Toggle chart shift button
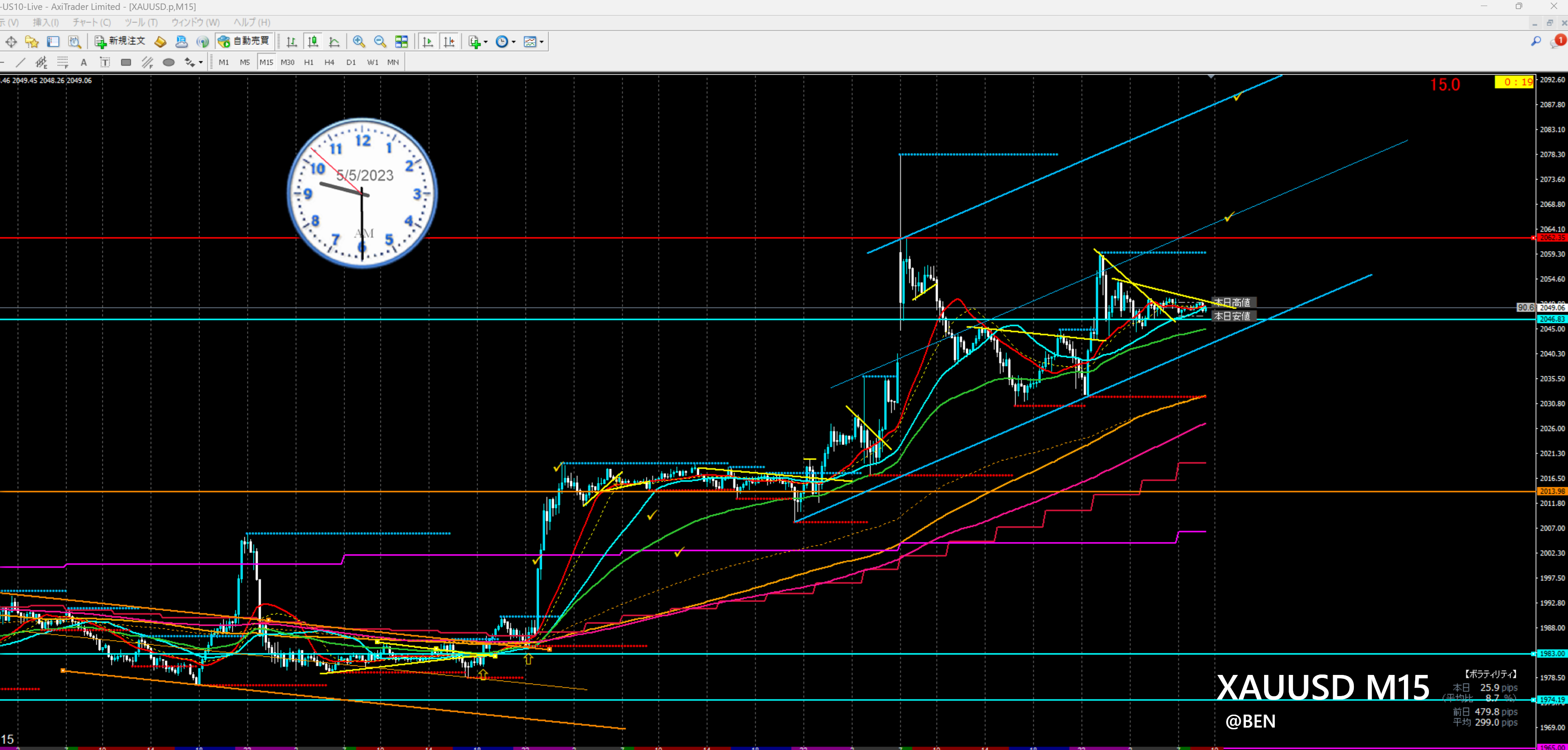This screenshot has width=1568, height=750. click(449, 42)
